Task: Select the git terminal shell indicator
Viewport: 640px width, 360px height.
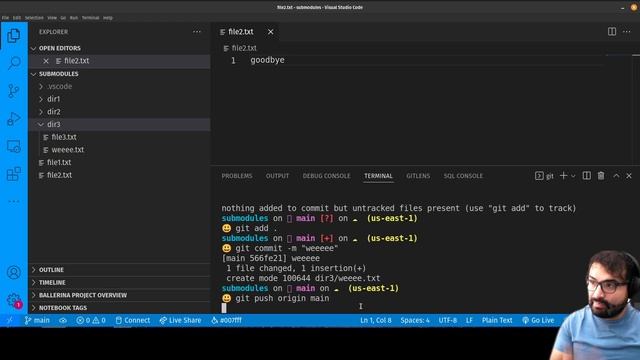Action: (x=544, y=176)
